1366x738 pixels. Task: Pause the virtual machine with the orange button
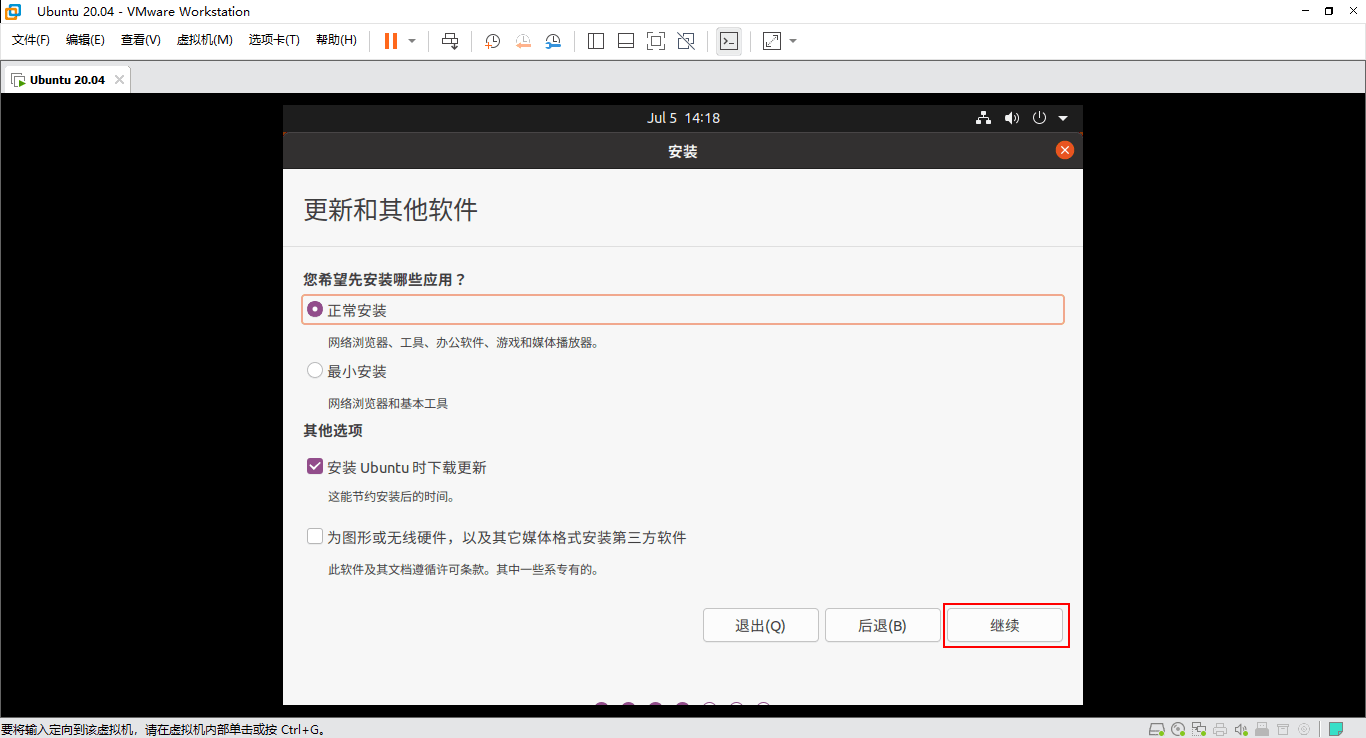click(x=391, y=41)
